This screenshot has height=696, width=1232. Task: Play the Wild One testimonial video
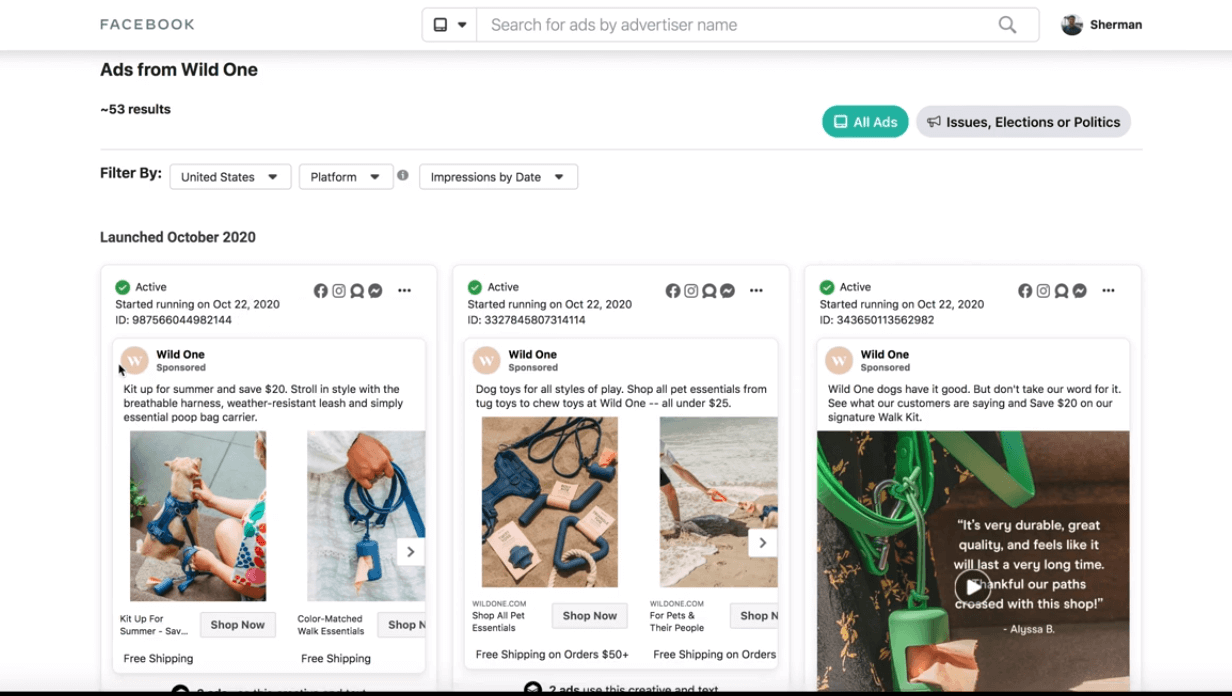(x=972, y=587)
